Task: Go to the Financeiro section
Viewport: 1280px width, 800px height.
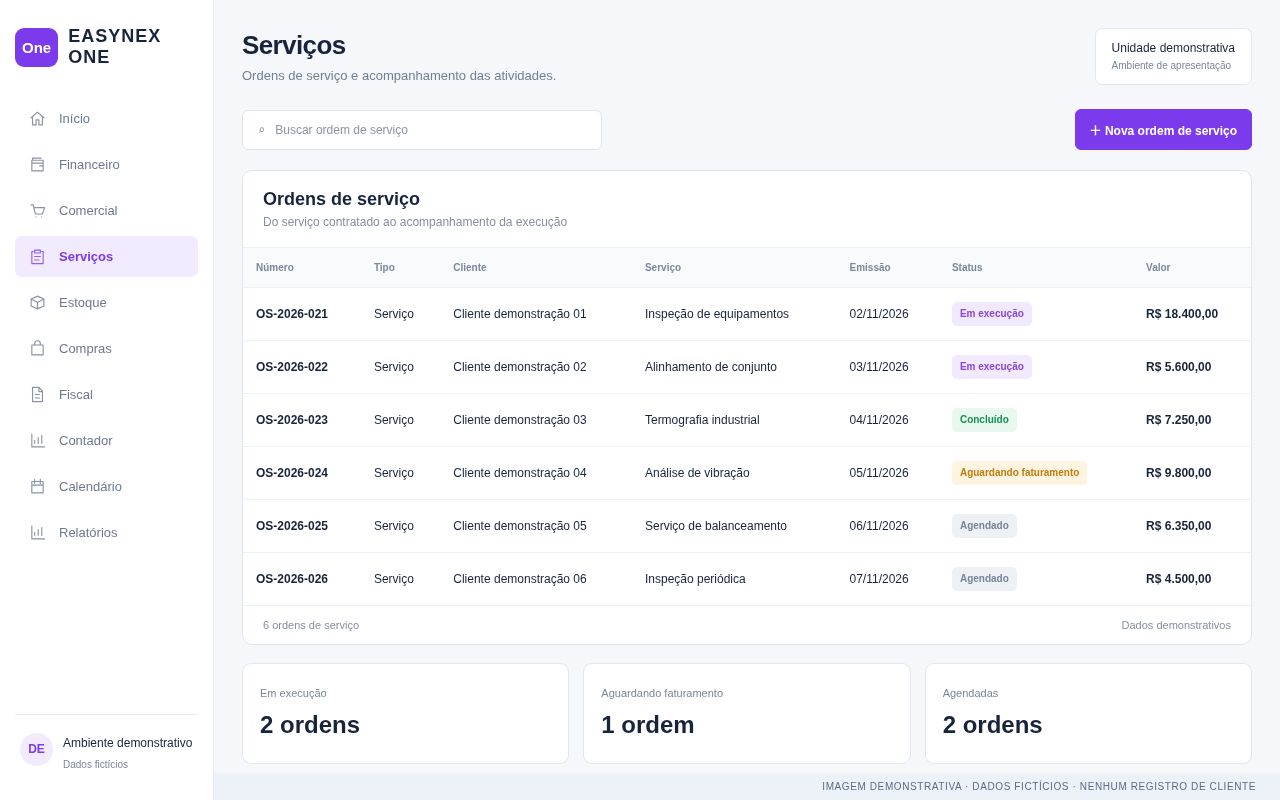Action: (x=106, y=164)
